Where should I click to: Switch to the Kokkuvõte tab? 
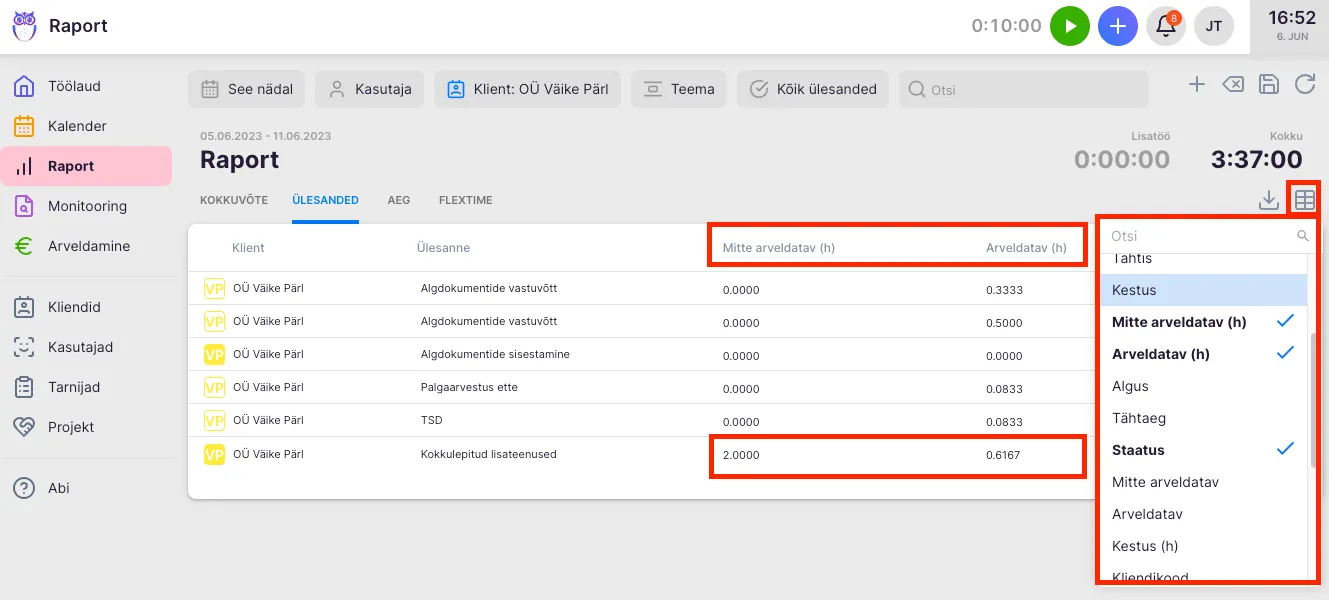[234, 200]
